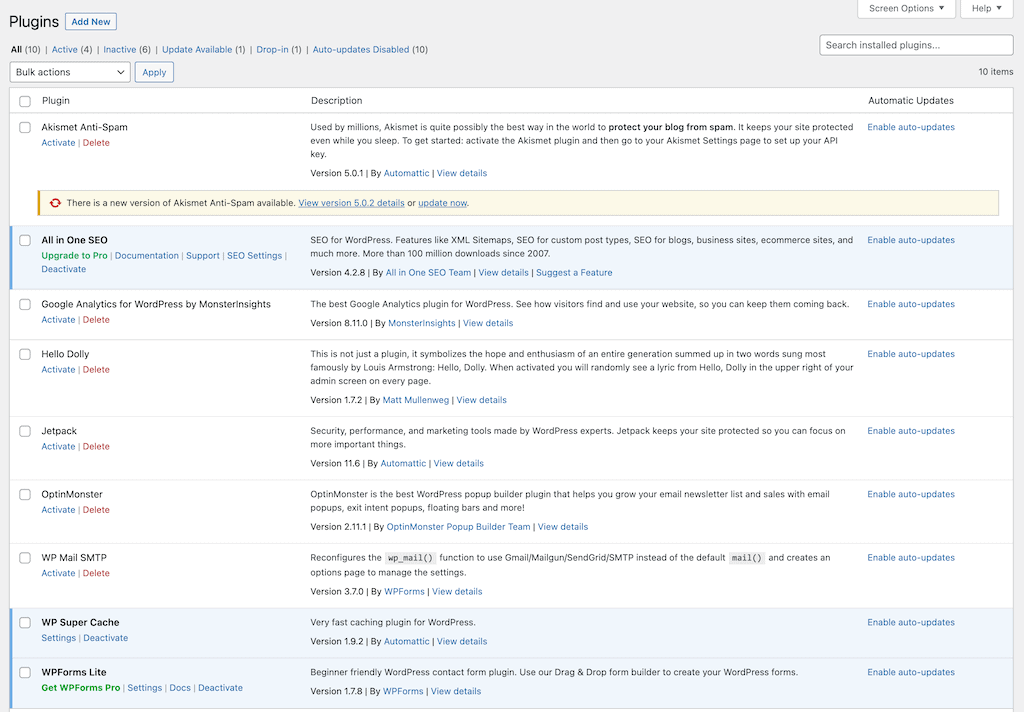The image size is (1024, 712).
Task: View details for Jetpack plugin
Action: tap(458, 464)
